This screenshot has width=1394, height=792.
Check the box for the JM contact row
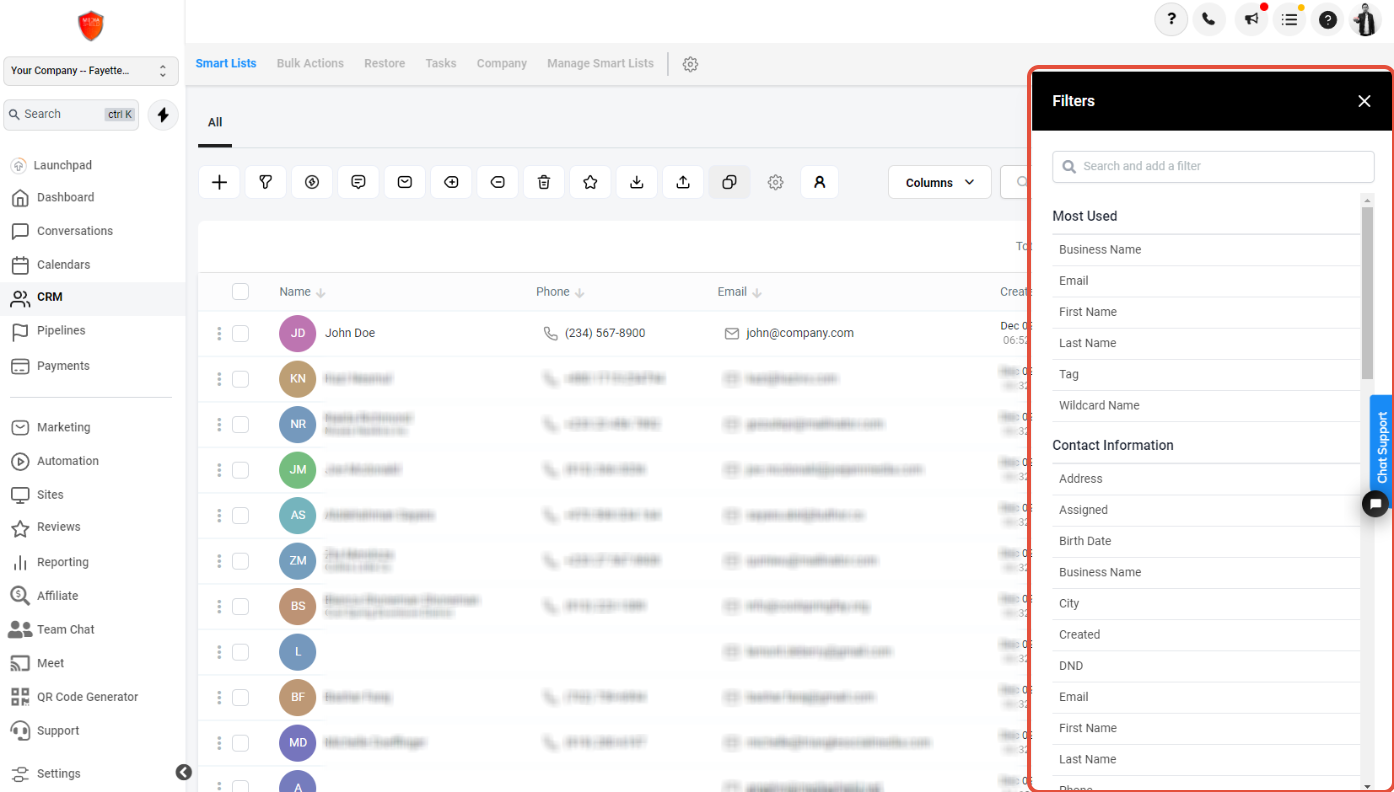240,470
